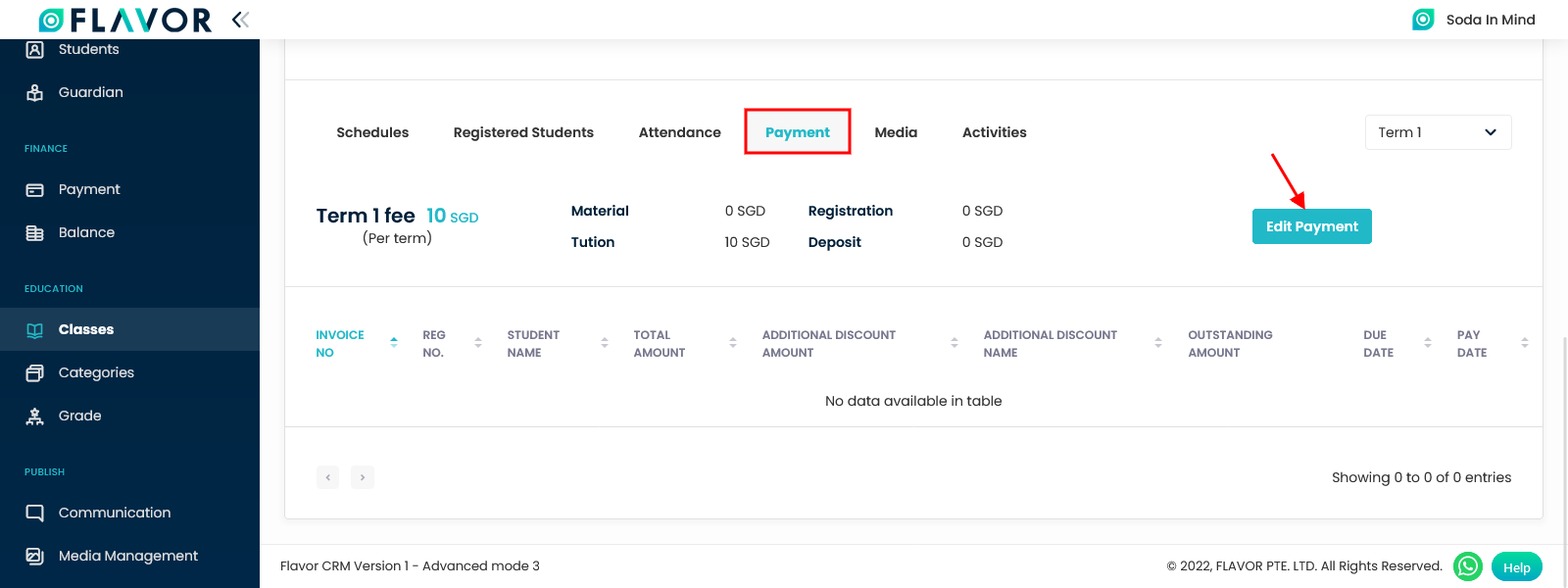Sort by Due Date column arrows
This screenshot has height=588, width=1568.
coord(1428,343)
